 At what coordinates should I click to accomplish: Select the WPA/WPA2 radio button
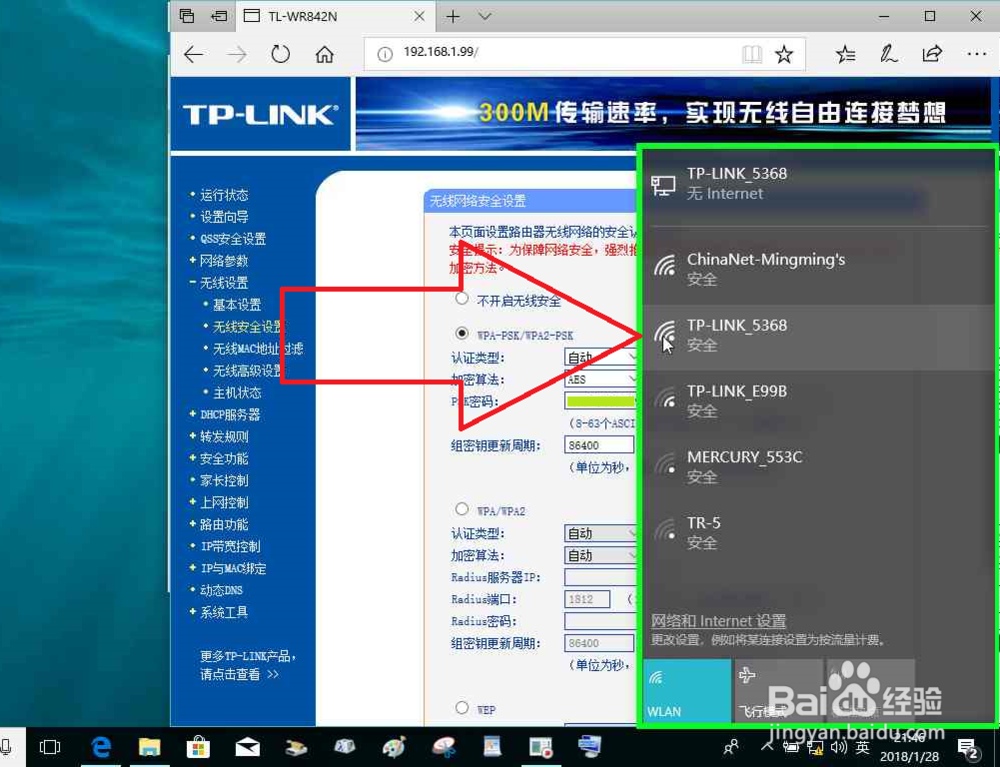coord(462,509)
